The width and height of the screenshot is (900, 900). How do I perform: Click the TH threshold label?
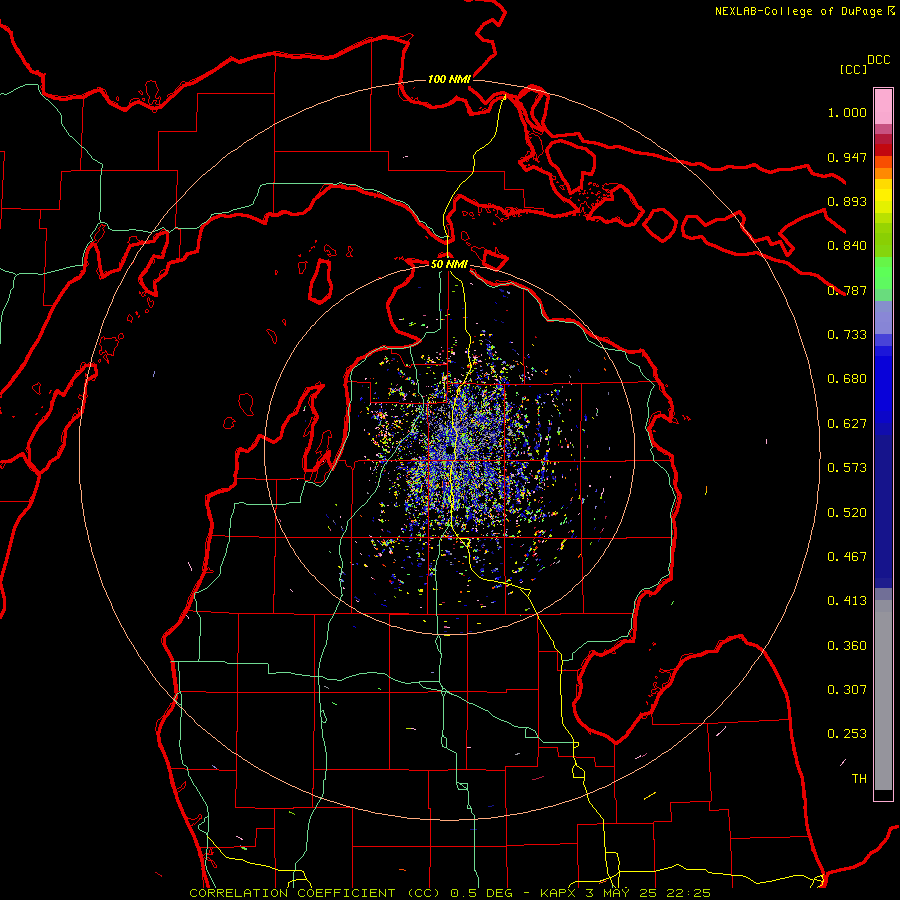coord(859,779)
